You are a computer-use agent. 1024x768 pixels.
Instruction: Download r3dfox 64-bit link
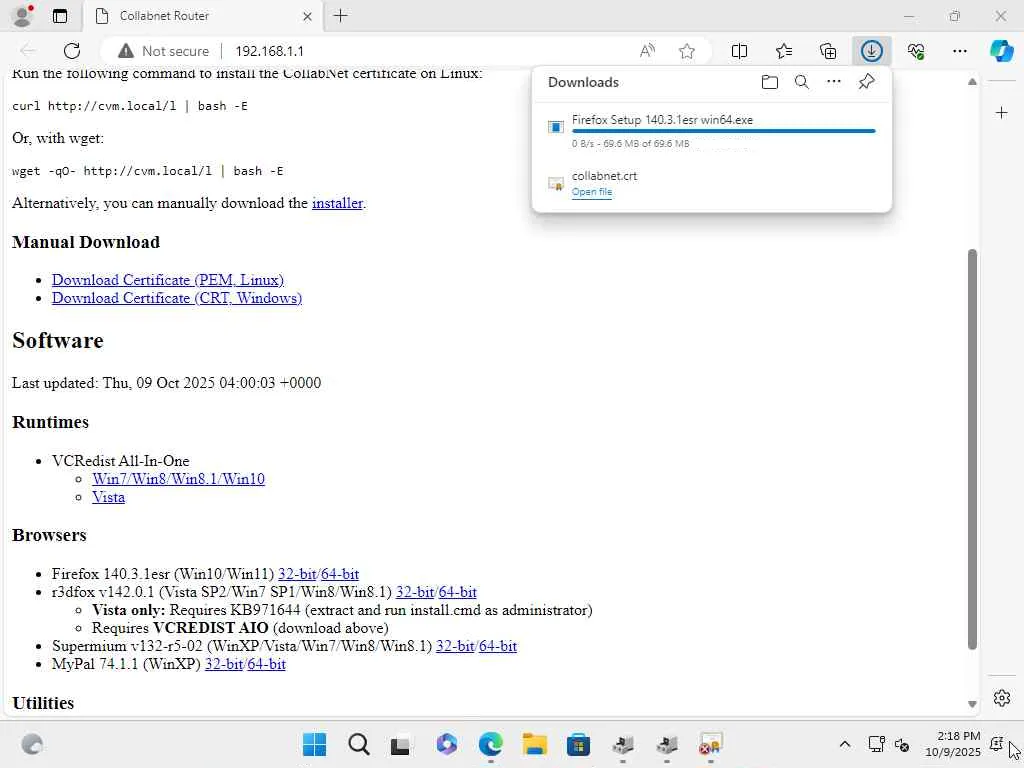click(457, 592)
